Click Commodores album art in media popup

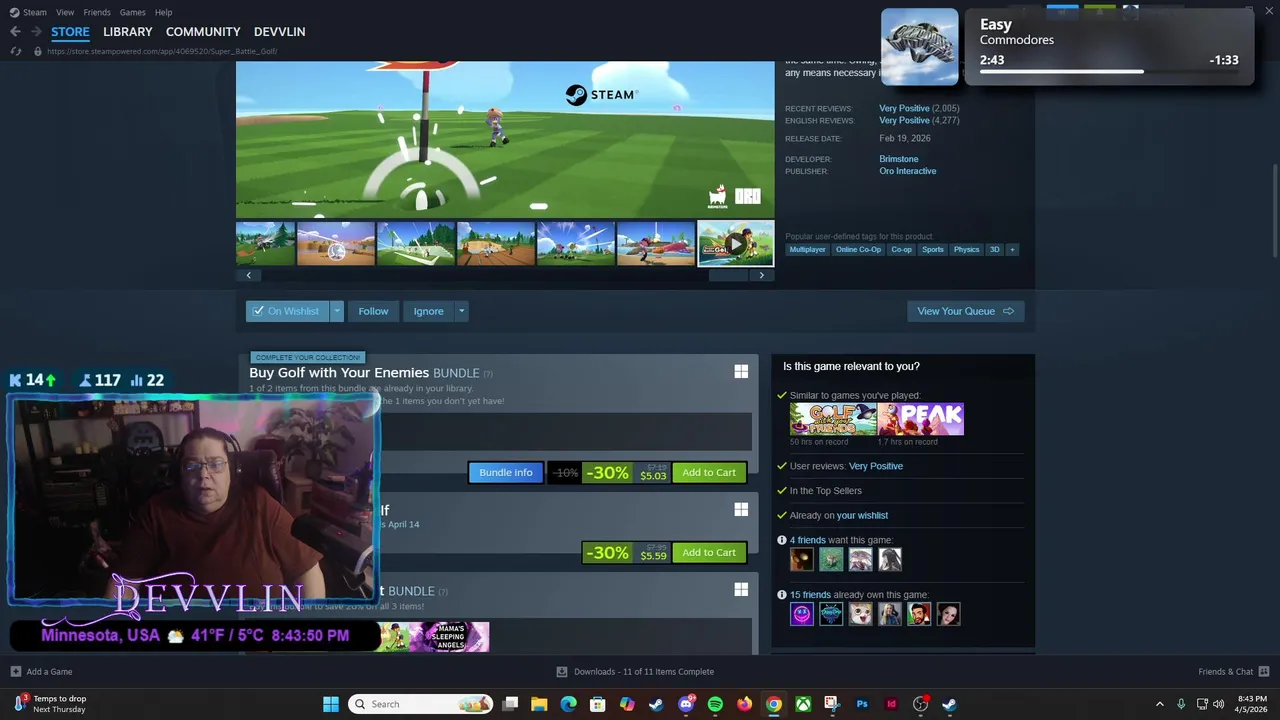(919, 46)
